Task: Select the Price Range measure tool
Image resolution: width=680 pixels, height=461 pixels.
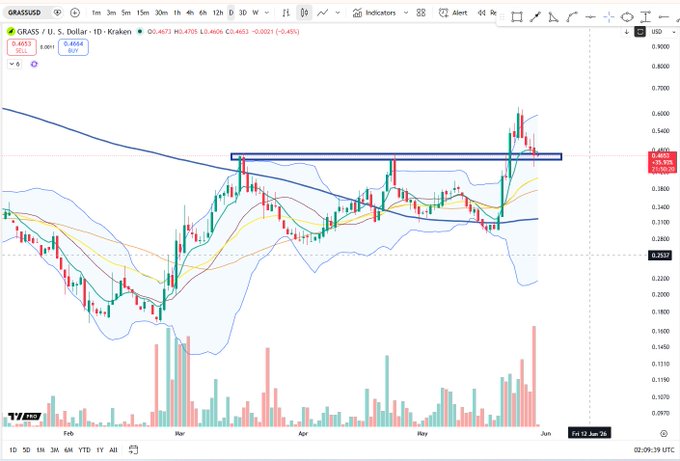Action: click(646, 17)
